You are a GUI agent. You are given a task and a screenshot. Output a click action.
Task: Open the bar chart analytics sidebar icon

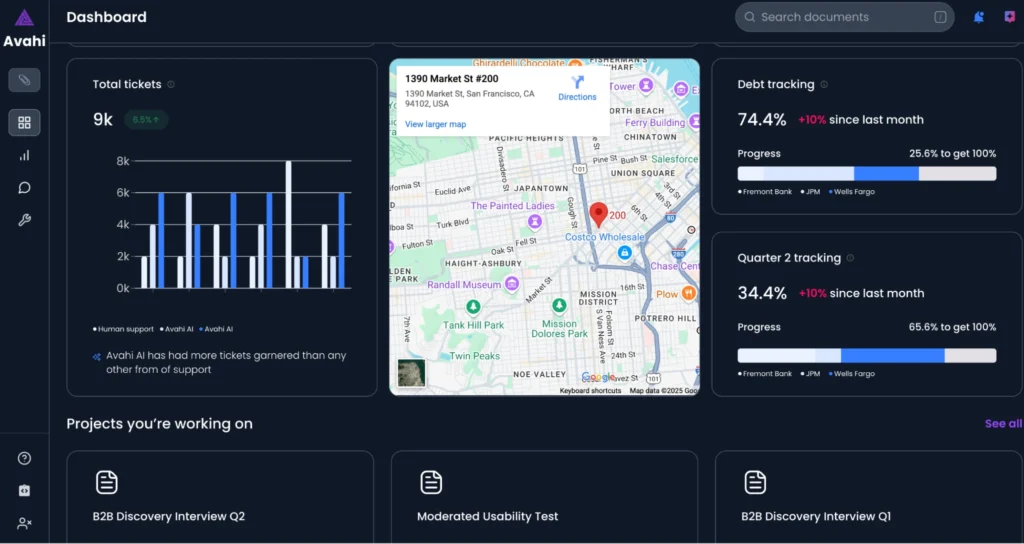(x=24, y=155)
